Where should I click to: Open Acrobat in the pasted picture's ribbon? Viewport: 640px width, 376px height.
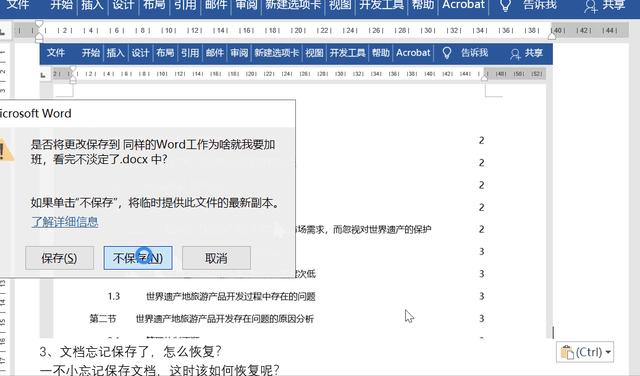click(413, 53)
